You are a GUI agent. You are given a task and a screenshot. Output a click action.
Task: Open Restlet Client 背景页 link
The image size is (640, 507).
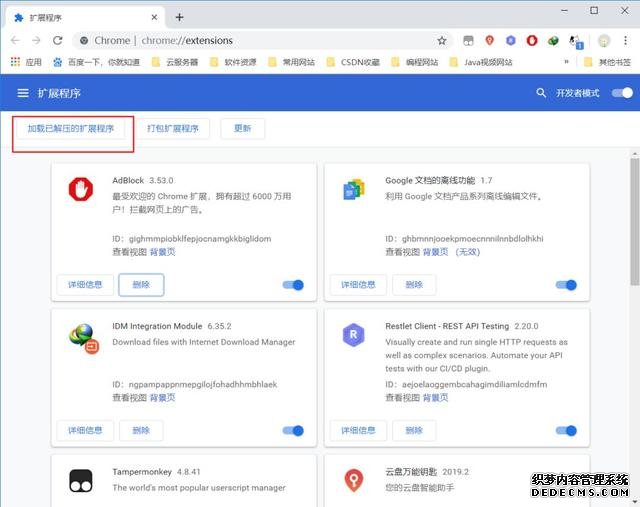pyautogui.click(x=436, y=398)
